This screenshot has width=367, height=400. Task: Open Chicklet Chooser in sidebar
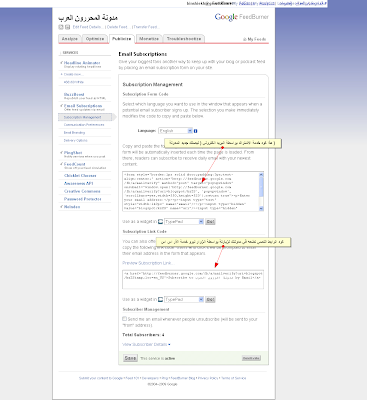pos(80,175)
